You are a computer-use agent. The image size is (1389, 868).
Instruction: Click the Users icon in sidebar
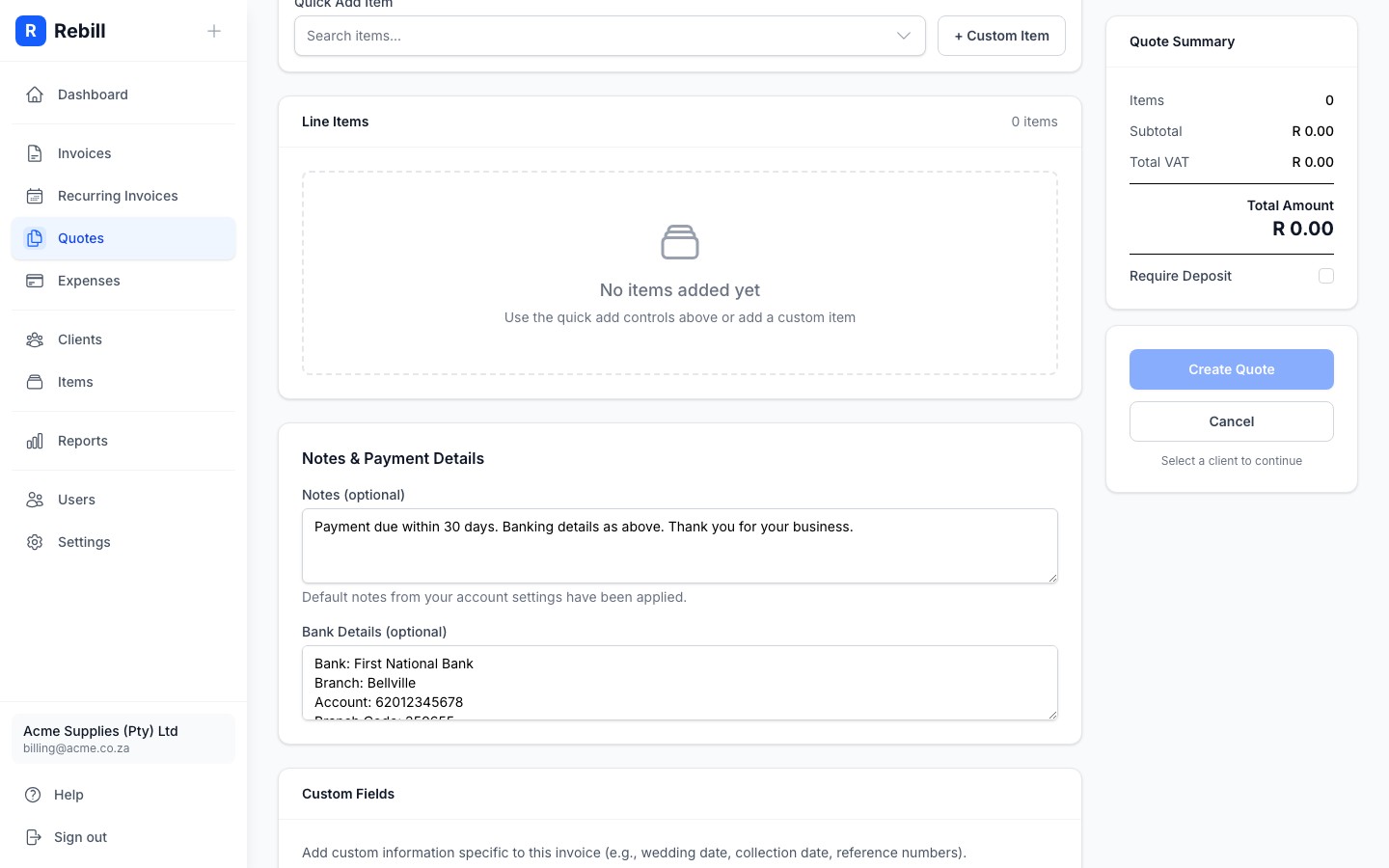pos(35,500)
